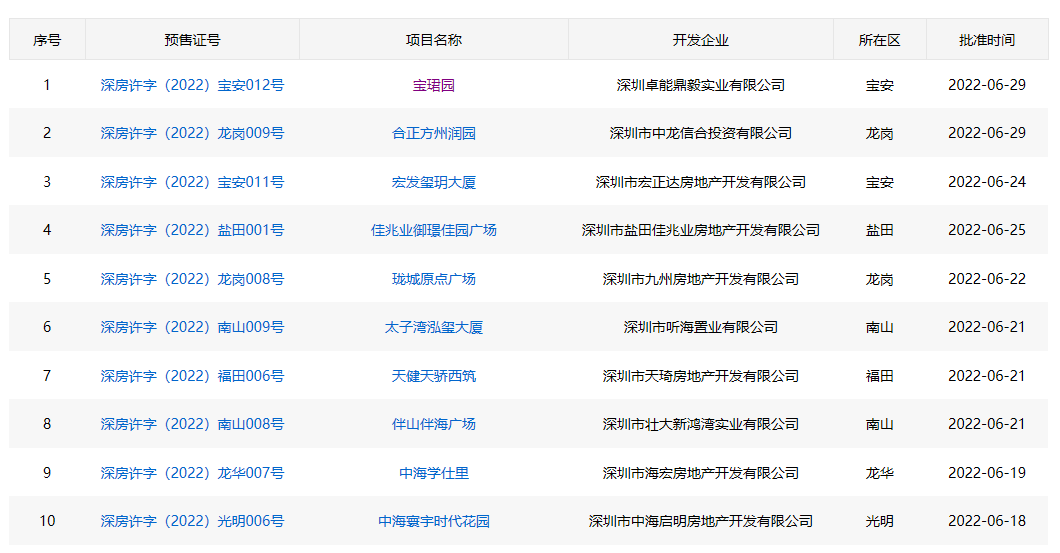Click the 预售证号 column header
This screenshot has height=553, width=1060.
pos(192,40)
